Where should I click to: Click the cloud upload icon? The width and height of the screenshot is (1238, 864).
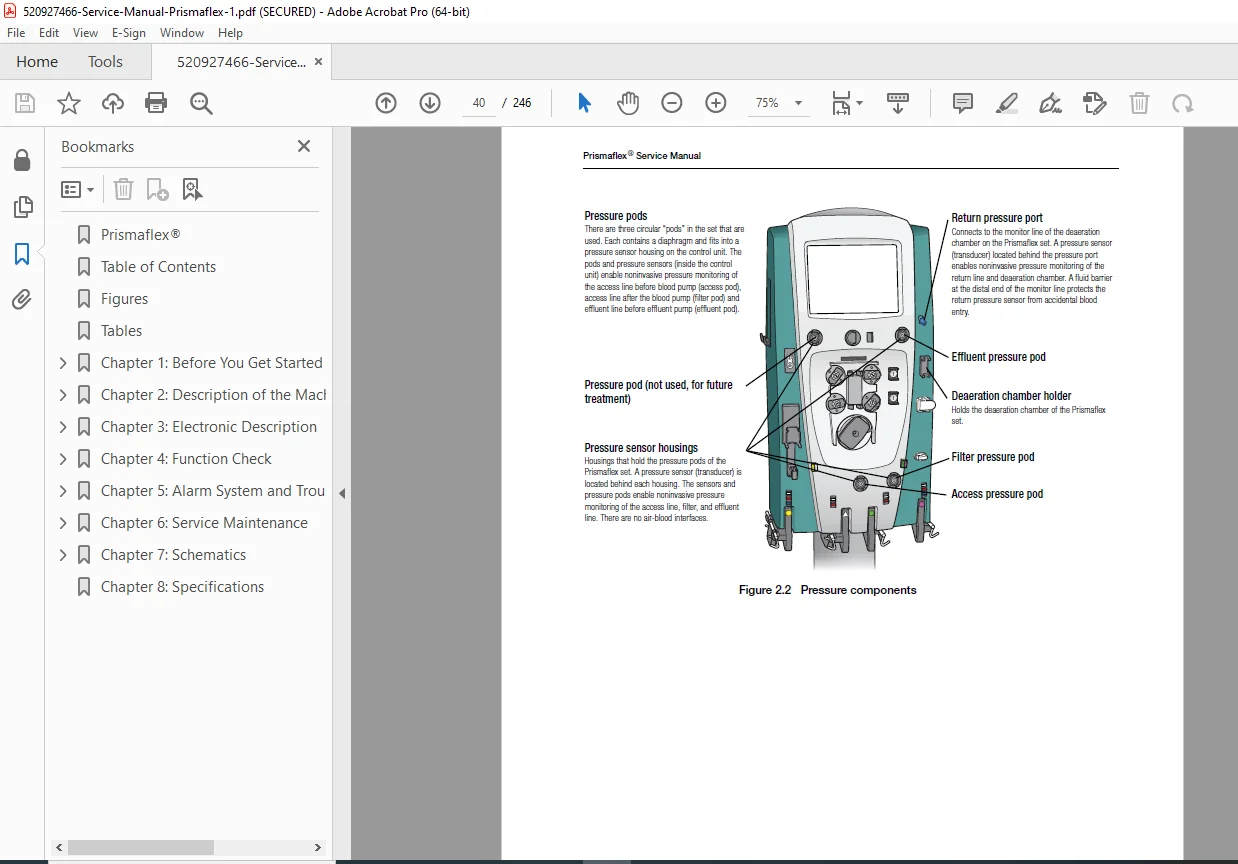[x=113, y=103]
